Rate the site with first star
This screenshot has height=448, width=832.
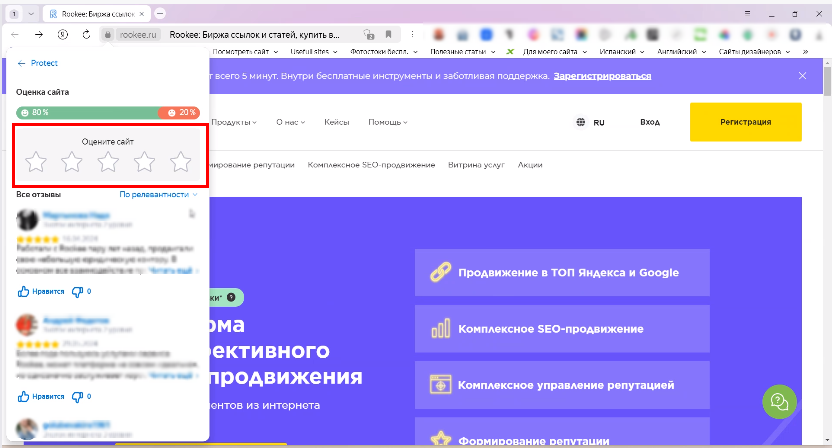coord(36,161)
